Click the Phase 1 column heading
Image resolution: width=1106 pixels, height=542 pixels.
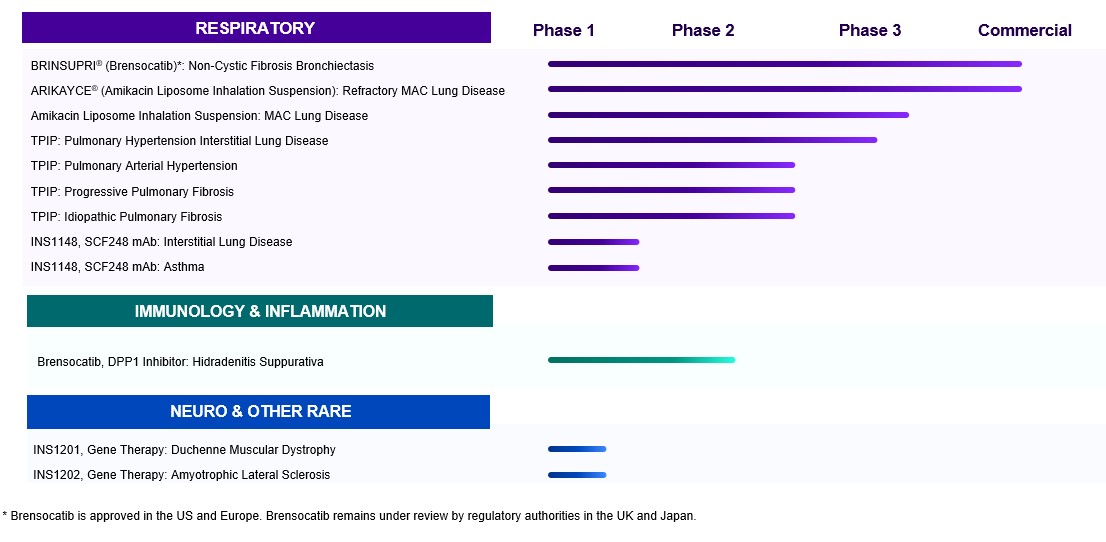point(563,30)
